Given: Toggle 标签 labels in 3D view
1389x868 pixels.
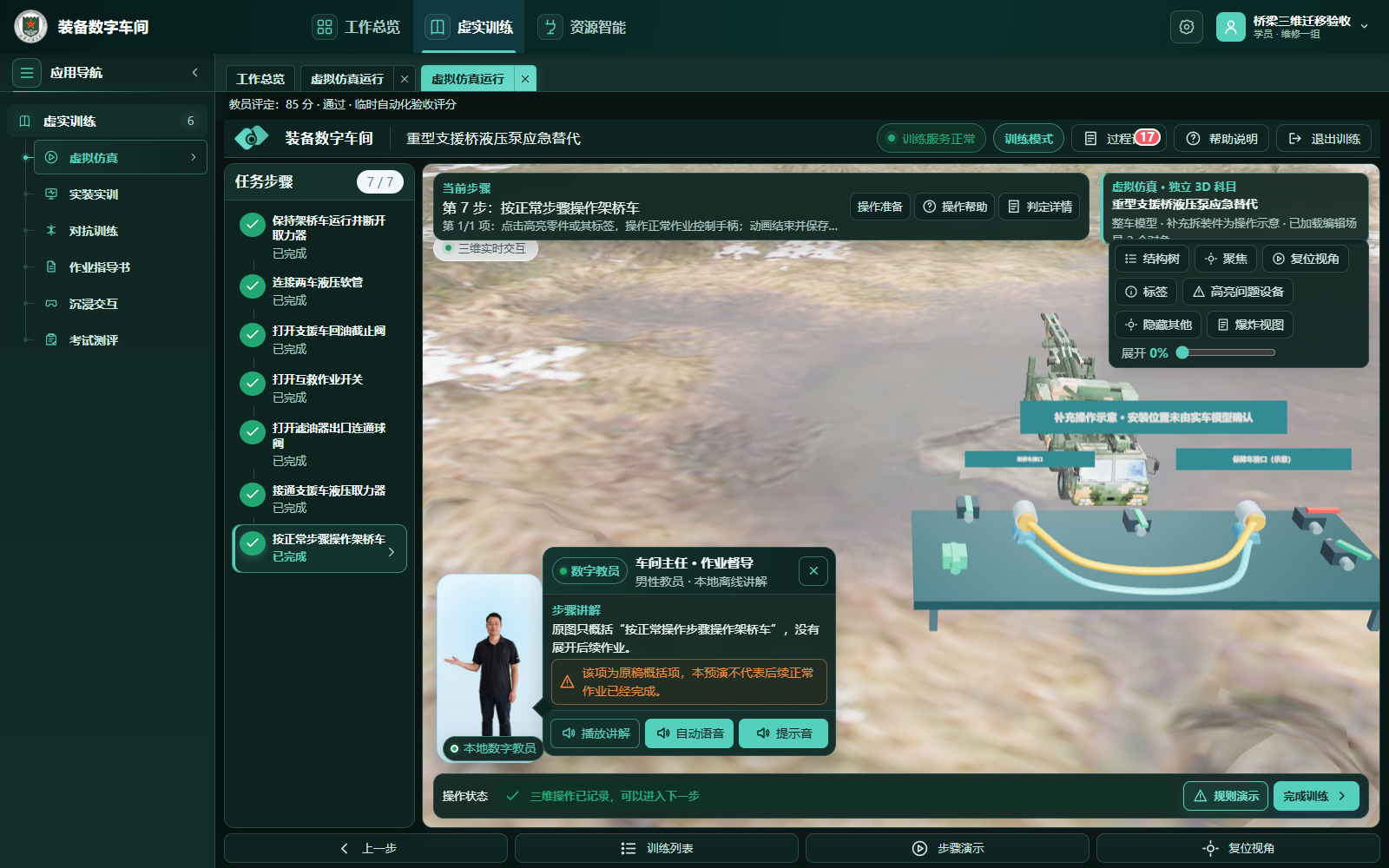Looking at the screenshot, I should coord(1146,292).
